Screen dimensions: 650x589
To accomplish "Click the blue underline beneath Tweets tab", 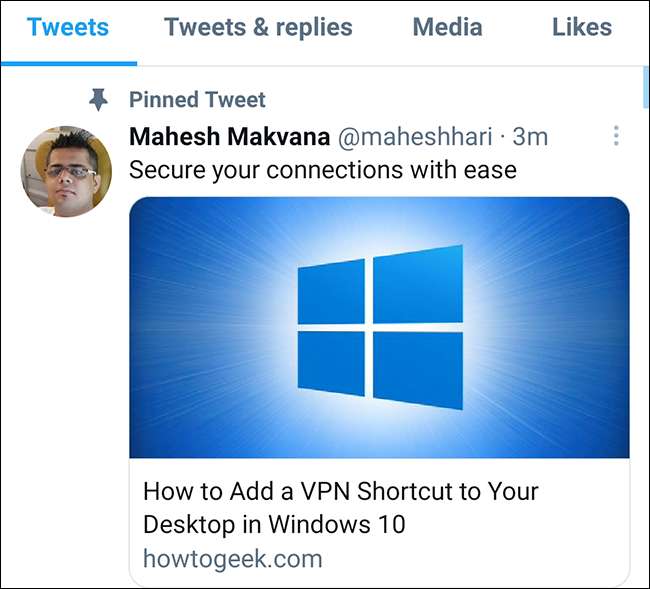I will coord(68,63).
